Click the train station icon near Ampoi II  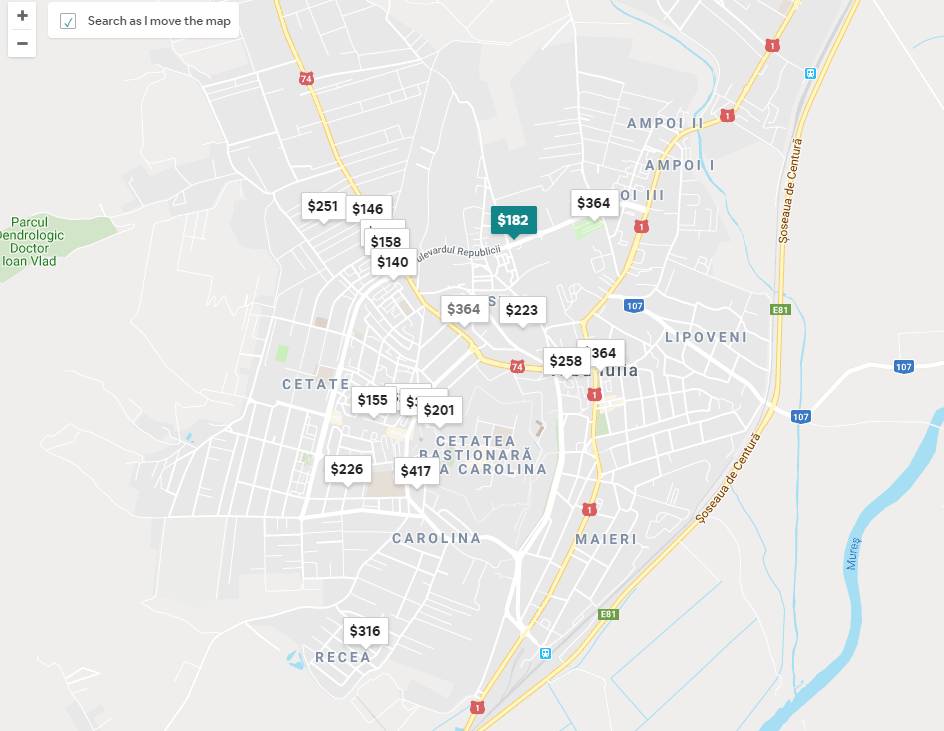[x=810, y=73]
